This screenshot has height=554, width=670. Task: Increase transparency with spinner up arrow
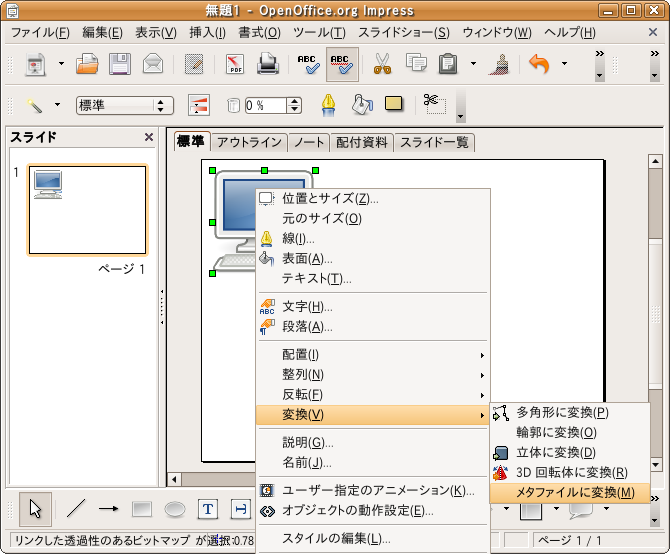coord(294,102)
